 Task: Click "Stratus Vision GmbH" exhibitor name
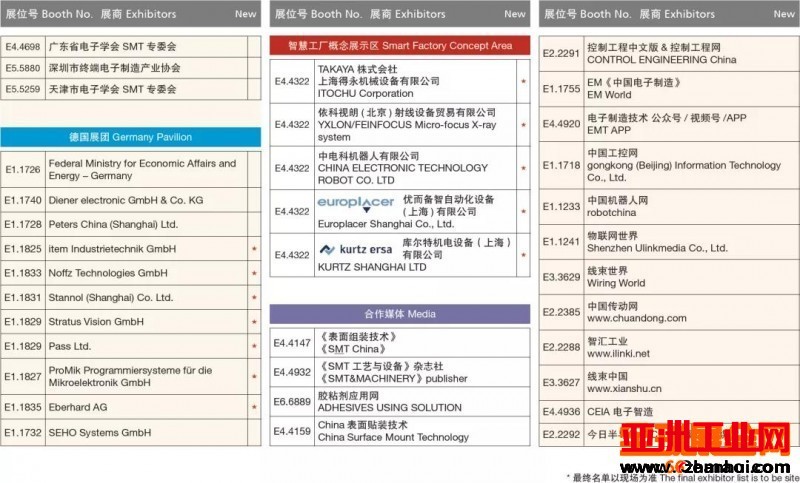point(96,322)
